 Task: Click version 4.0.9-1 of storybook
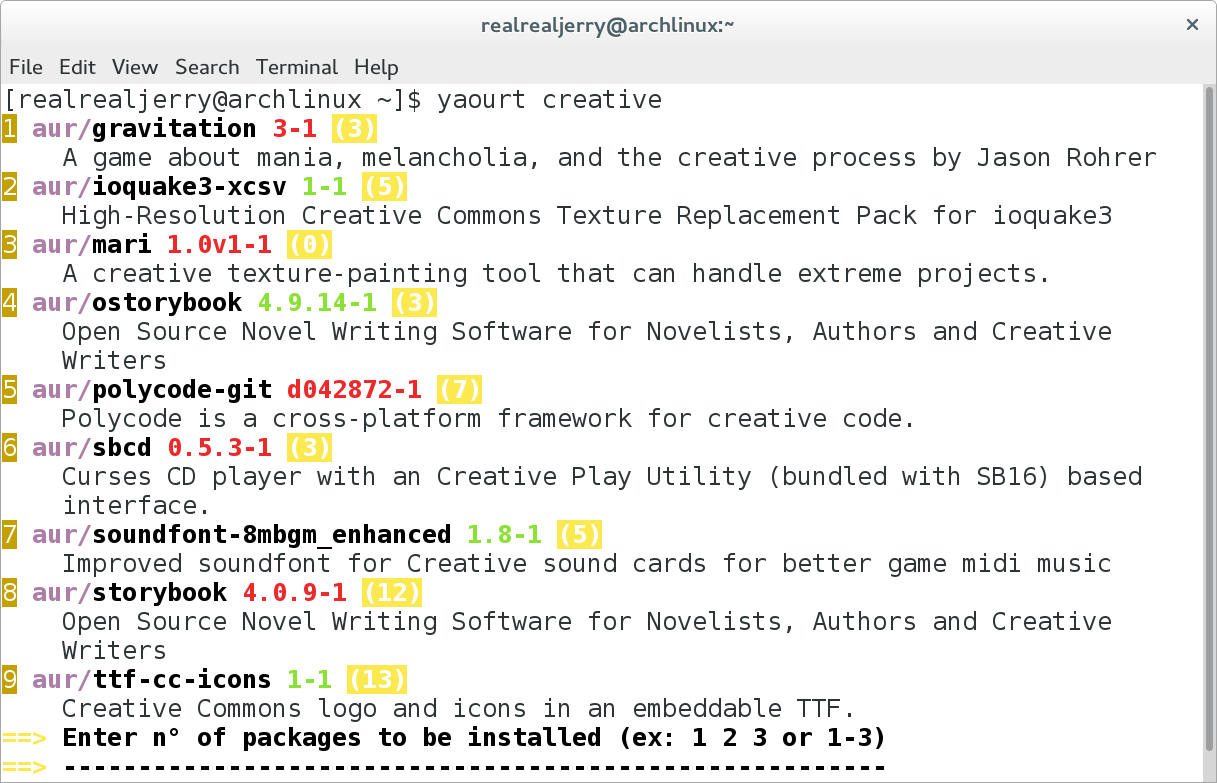[294, 593]
